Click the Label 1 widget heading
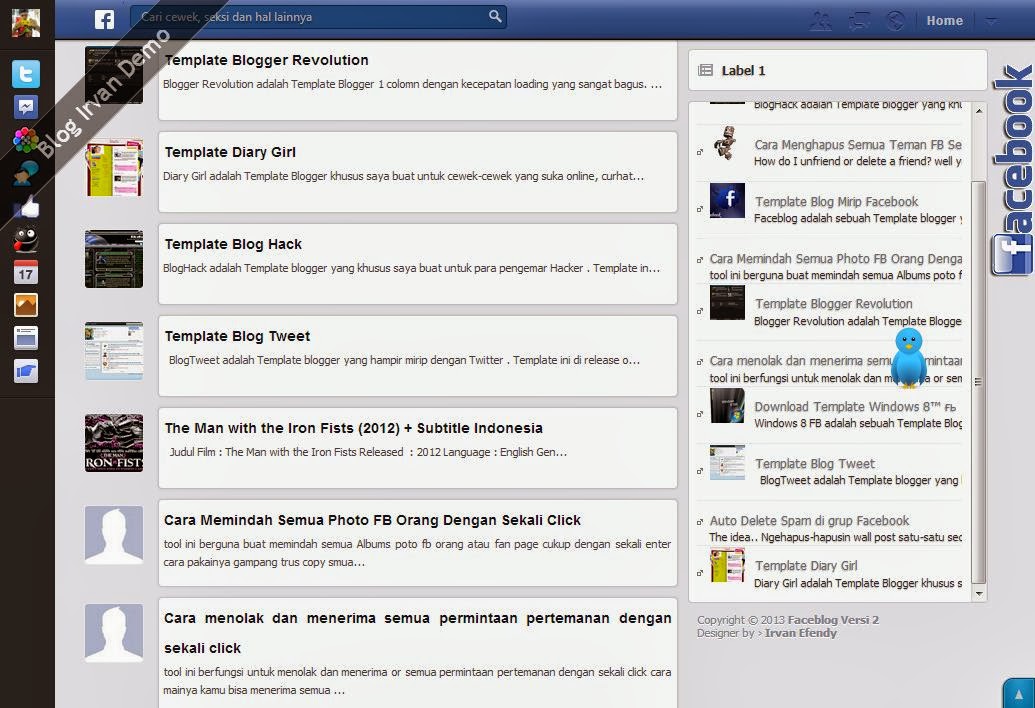This screenshot has height=708, width=1035. click(x=743, y=71)
